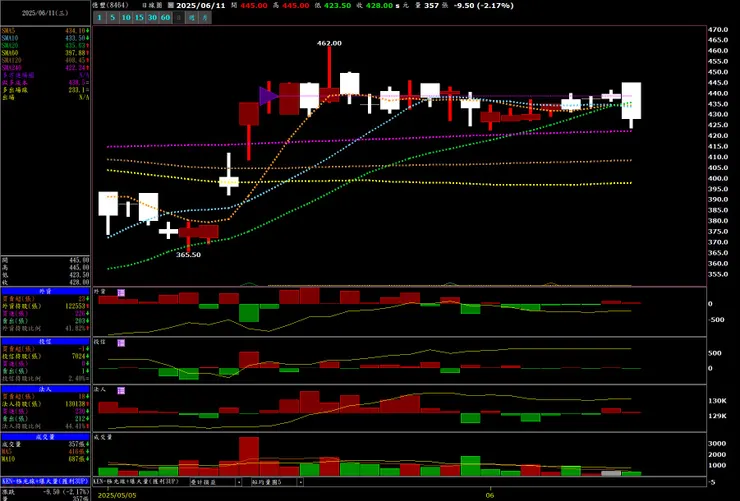Click the 365.50 low price label
The height and width of the screenshot is (501, 740).
pyautogui.click(x=188, y=255)
